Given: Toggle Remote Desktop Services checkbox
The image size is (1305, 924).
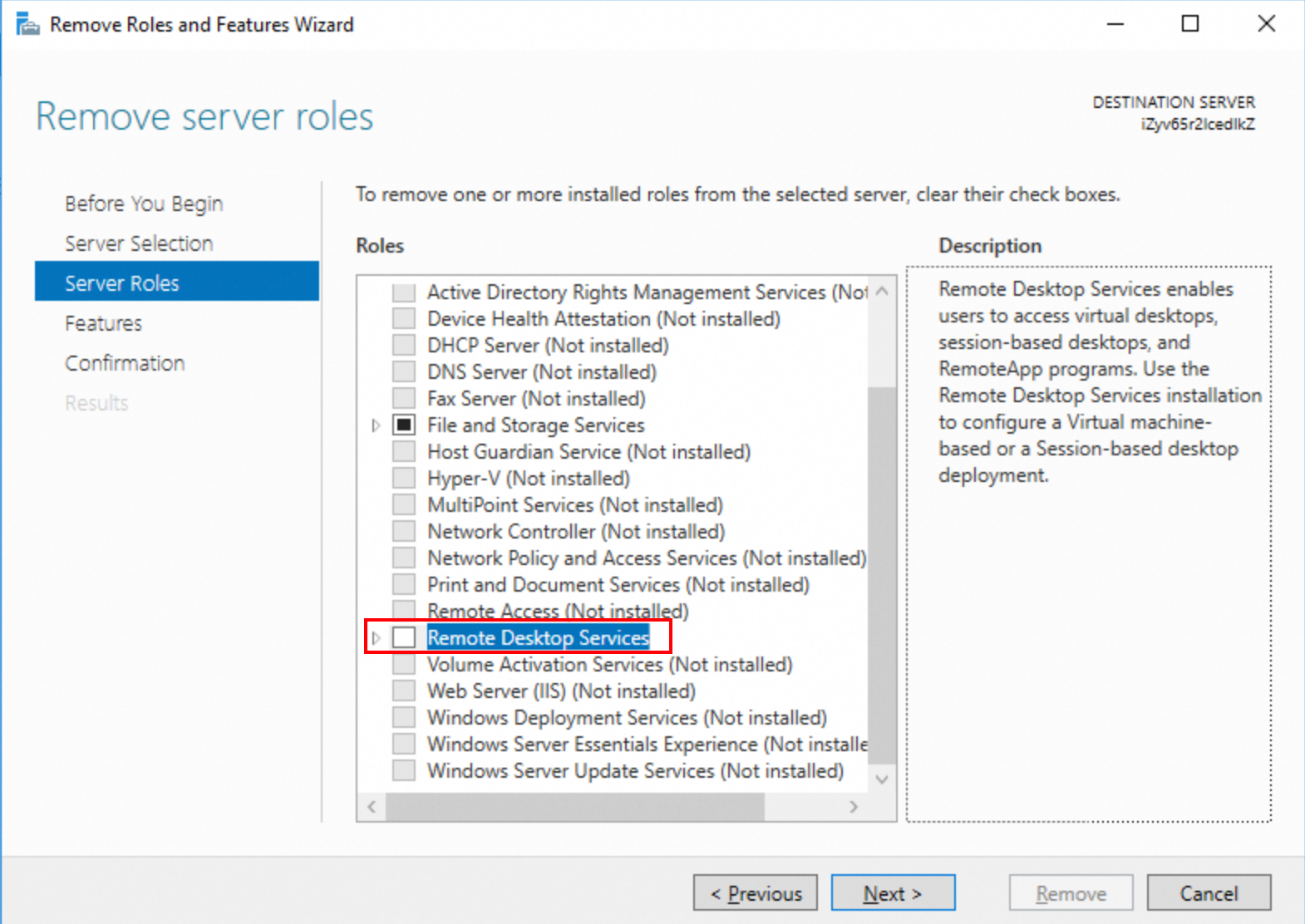Looking at the screenshot, I should [404, 637].
